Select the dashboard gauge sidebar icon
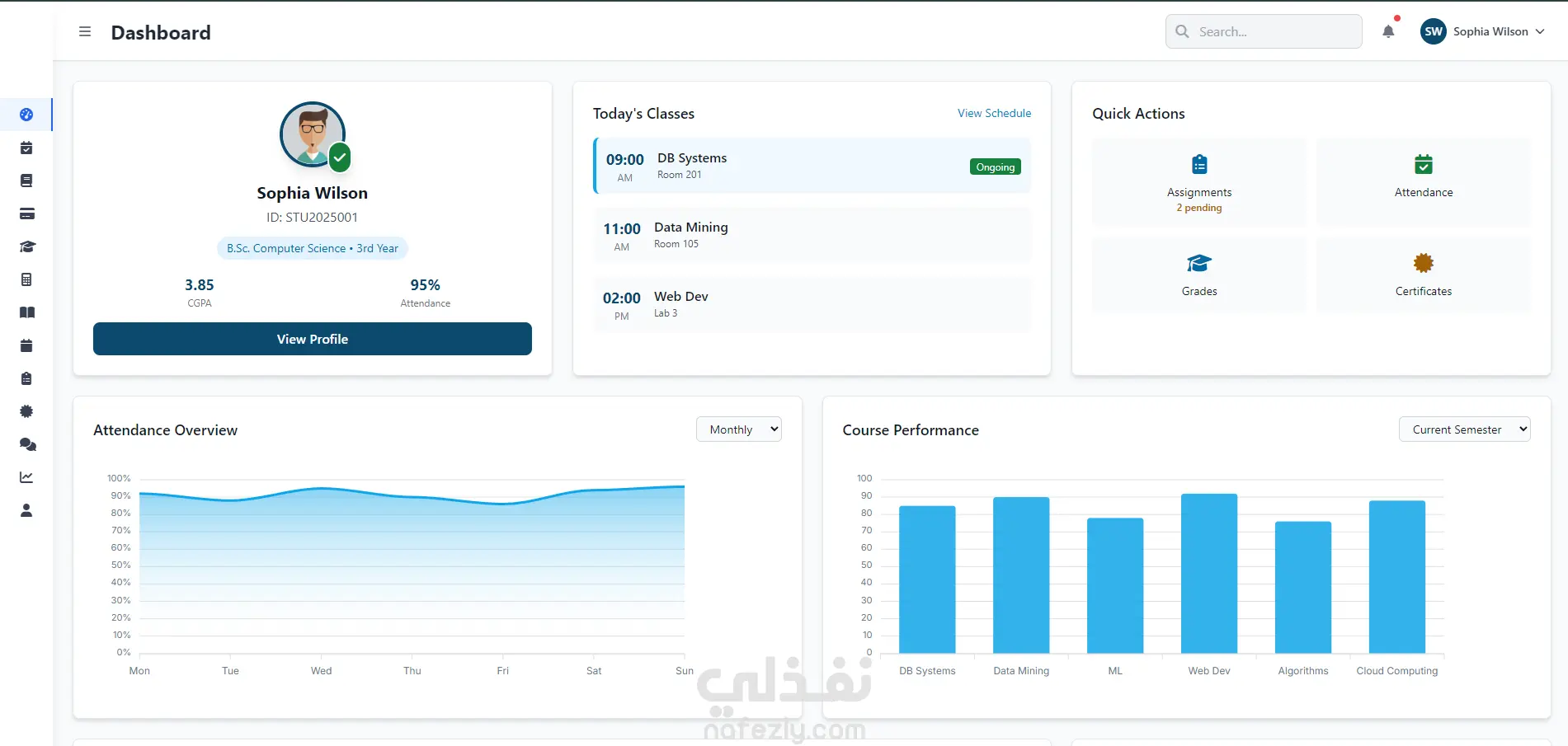The width and height of the screenshot is (1568, 746). pos(26,115)
